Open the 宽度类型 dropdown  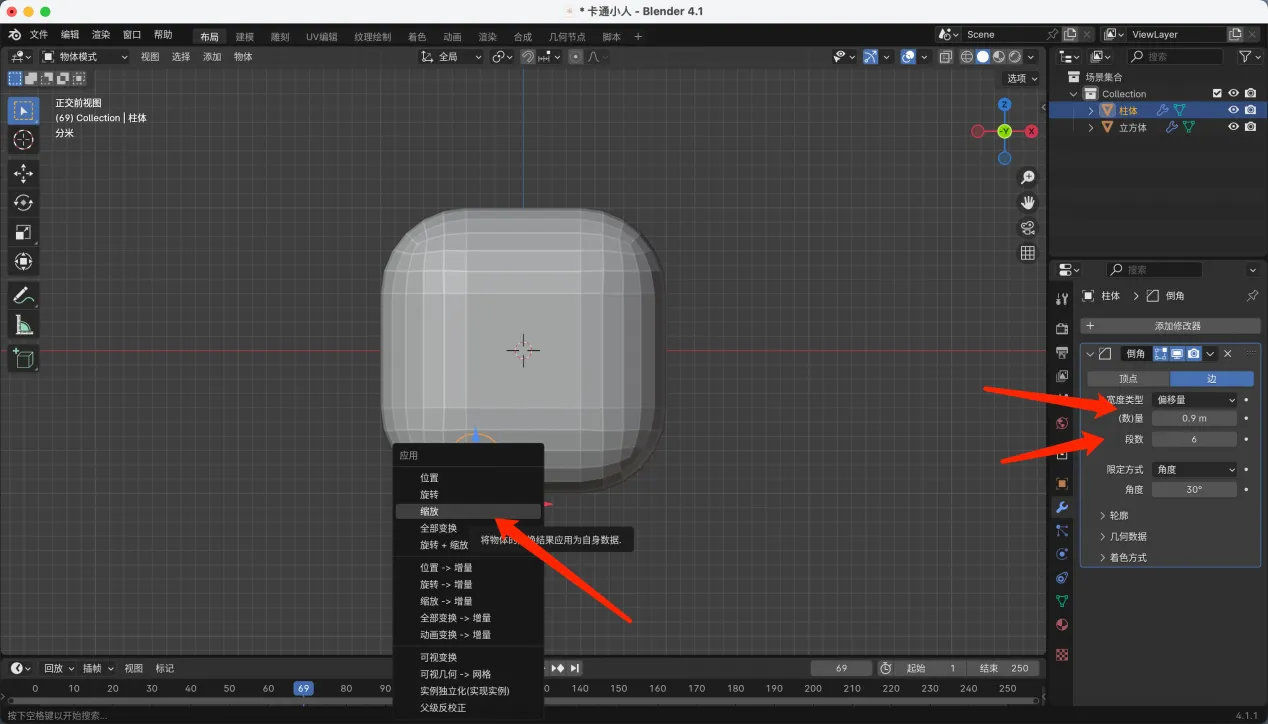[1195, 400]
